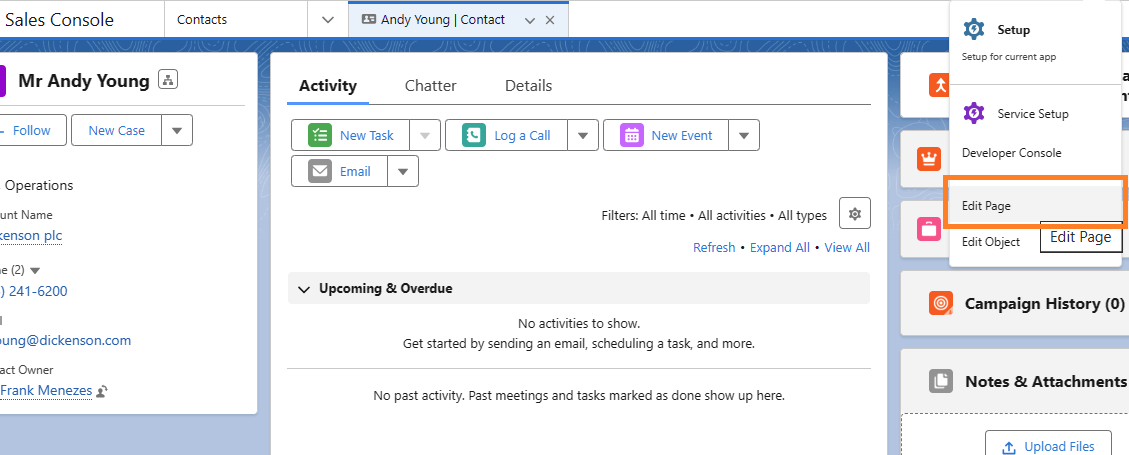Click the New Case button
The width and height of the screenshot is (1129, 455).
[117, 130]
